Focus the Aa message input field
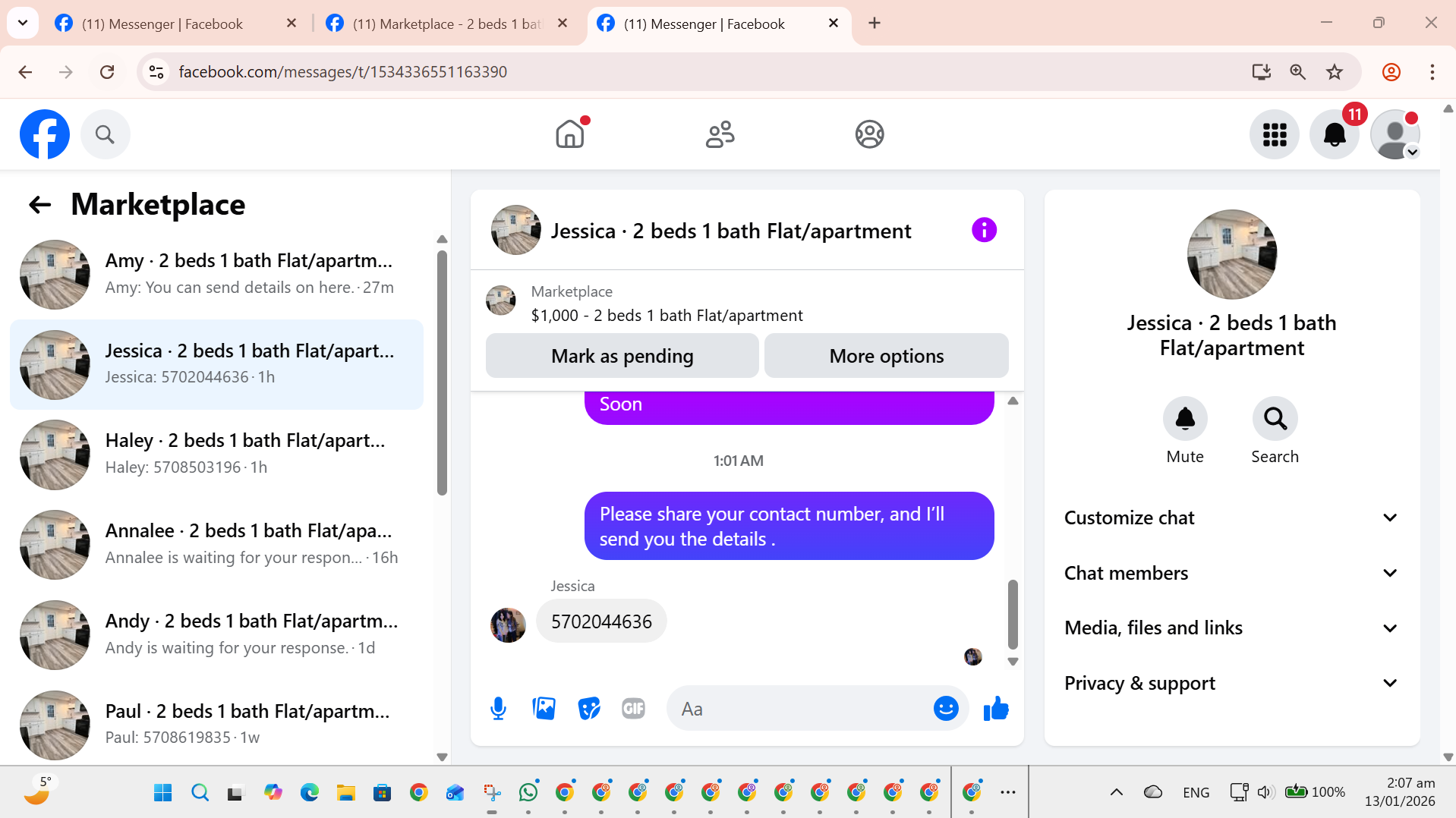 [x=801, y=709]
